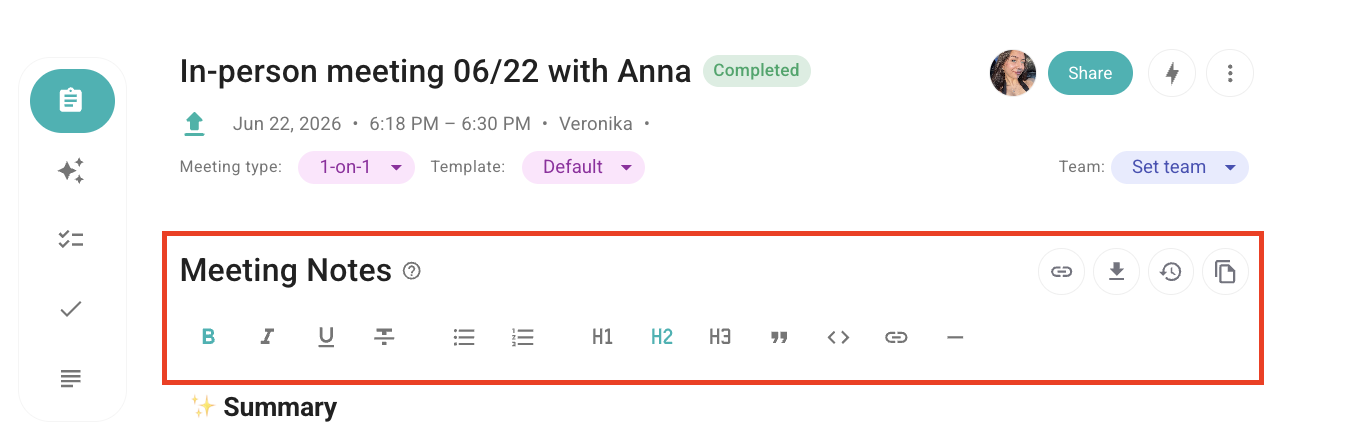Apply strikethrough formatting

click(384, 337)
